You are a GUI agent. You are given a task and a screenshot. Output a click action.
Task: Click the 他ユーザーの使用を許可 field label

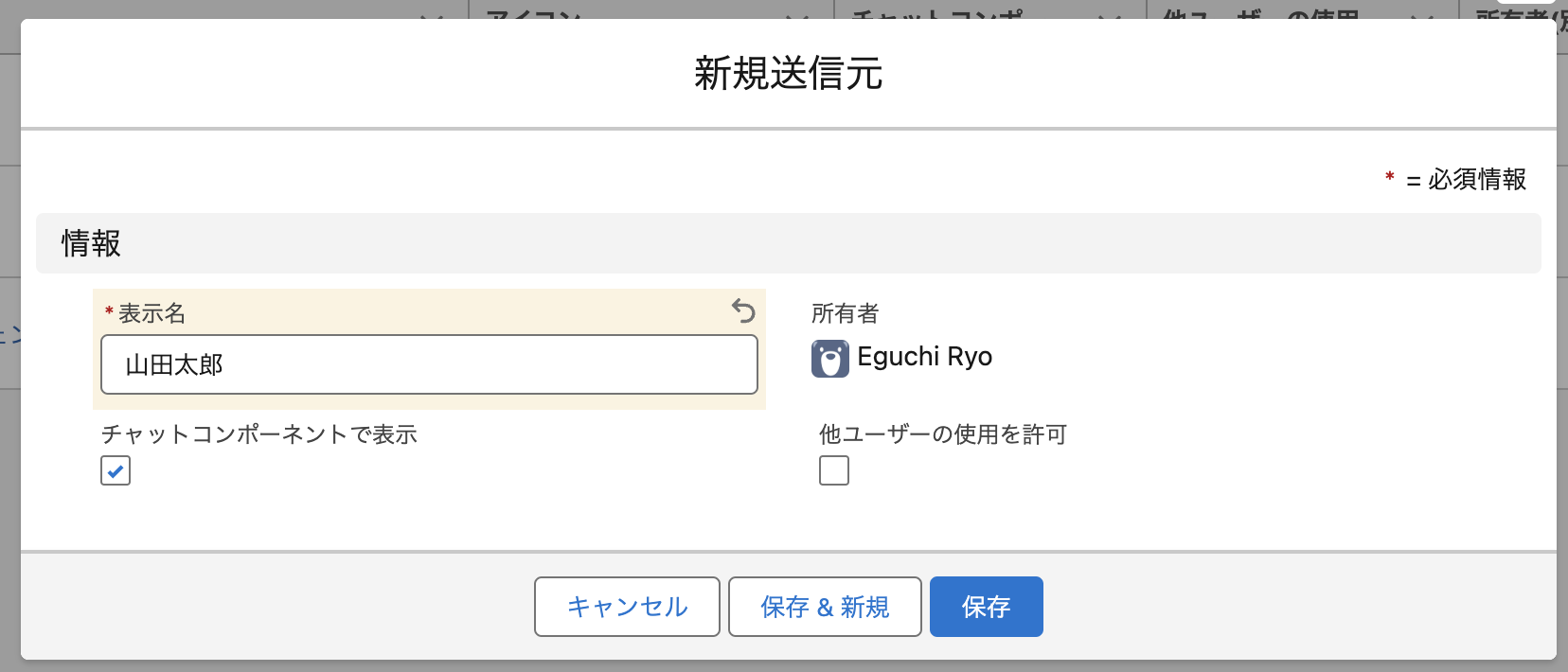pos(942,434)
